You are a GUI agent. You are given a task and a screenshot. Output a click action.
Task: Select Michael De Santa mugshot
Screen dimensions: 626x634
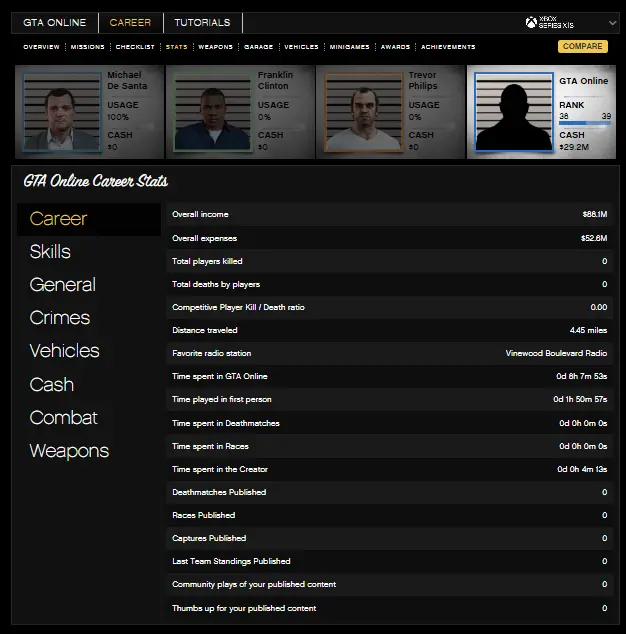(62, 112)
